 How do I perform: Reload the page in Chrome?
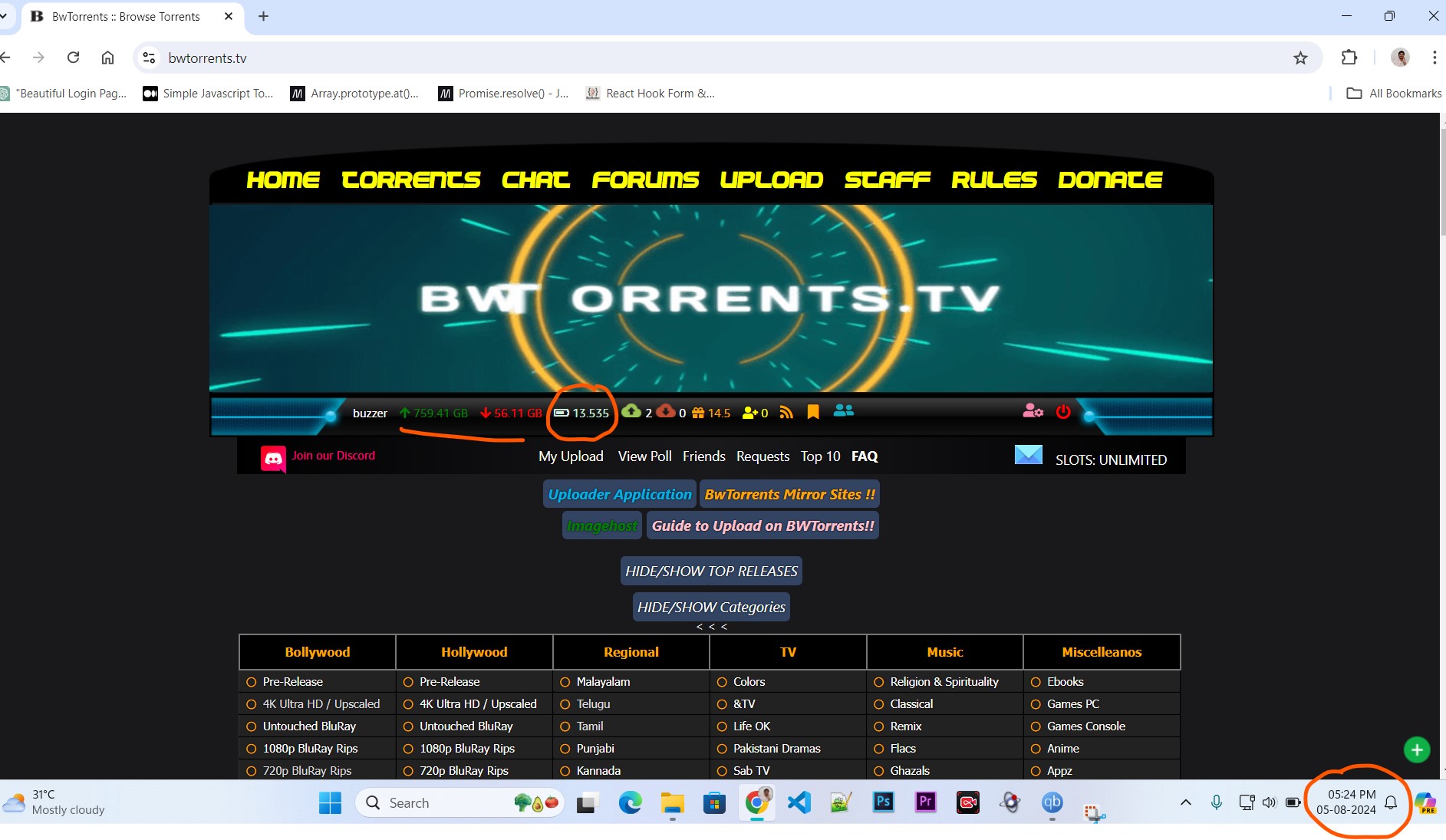click(x=74, y=58)
